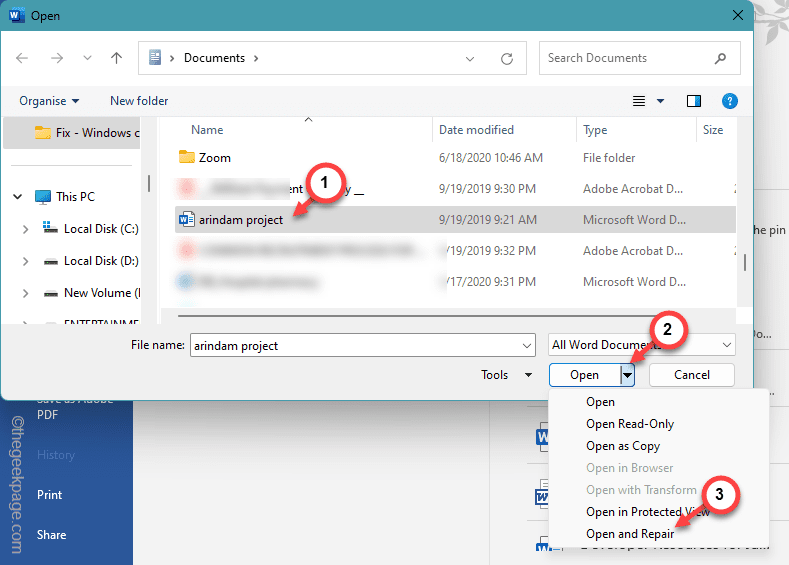Sort by Date modified column header
This screenshot has width=789, height=565.
[x=476, y=130]
